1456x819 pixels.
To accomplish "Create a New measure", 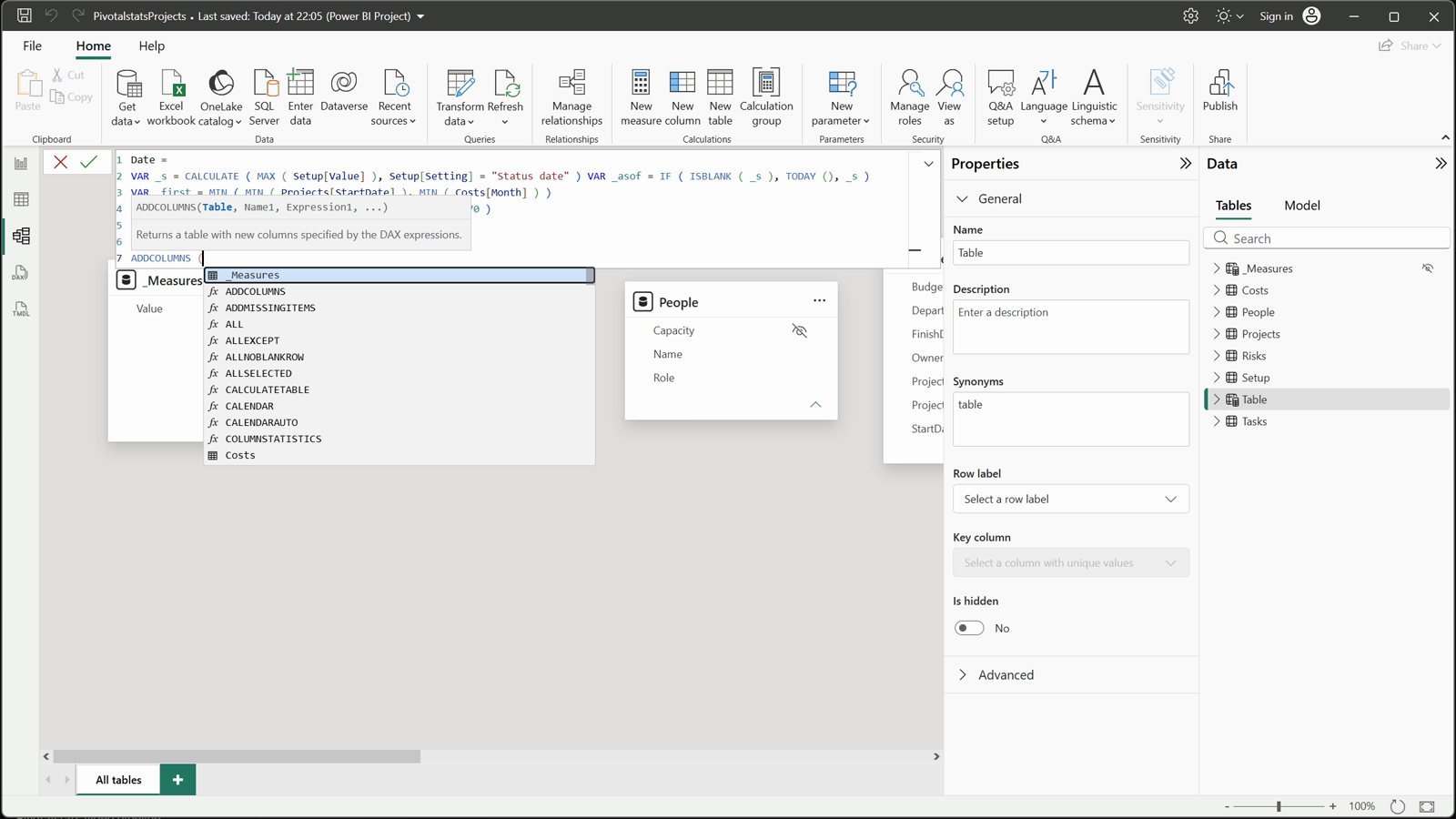I will tap(641, 97).
